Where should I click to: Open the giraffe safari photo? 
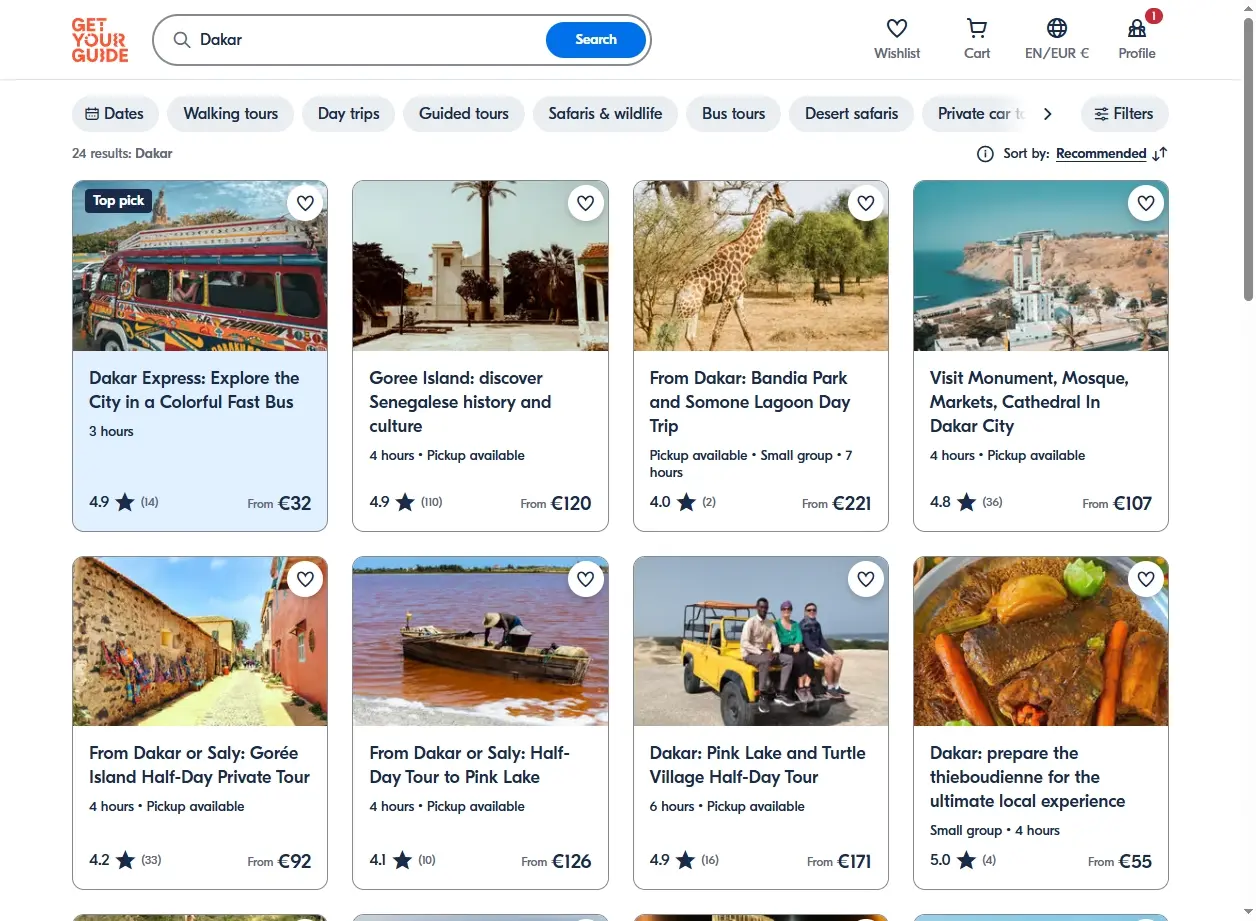click(761, 266)
